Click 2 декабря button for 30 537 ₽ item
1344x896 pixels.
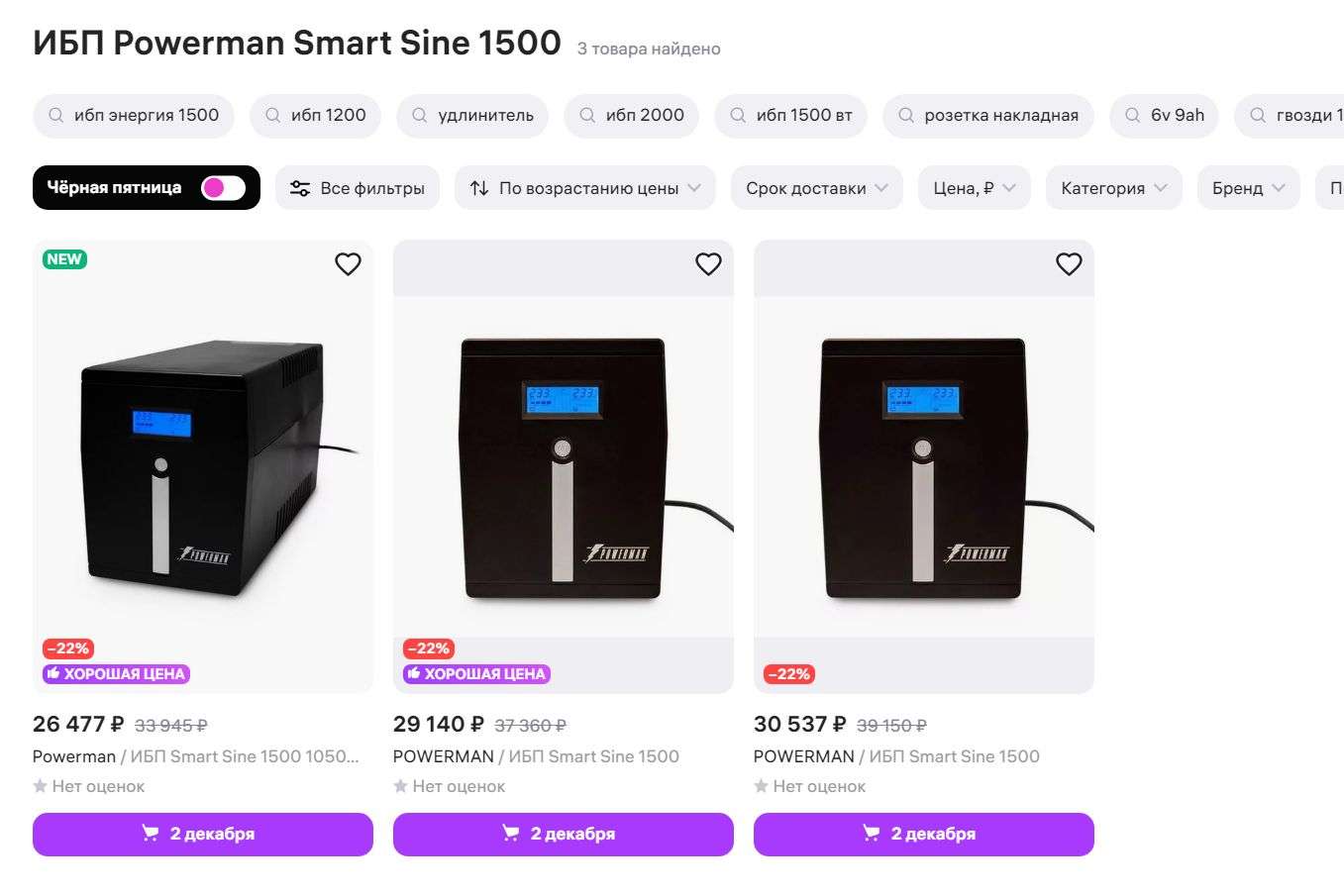[x=923, y=834]
